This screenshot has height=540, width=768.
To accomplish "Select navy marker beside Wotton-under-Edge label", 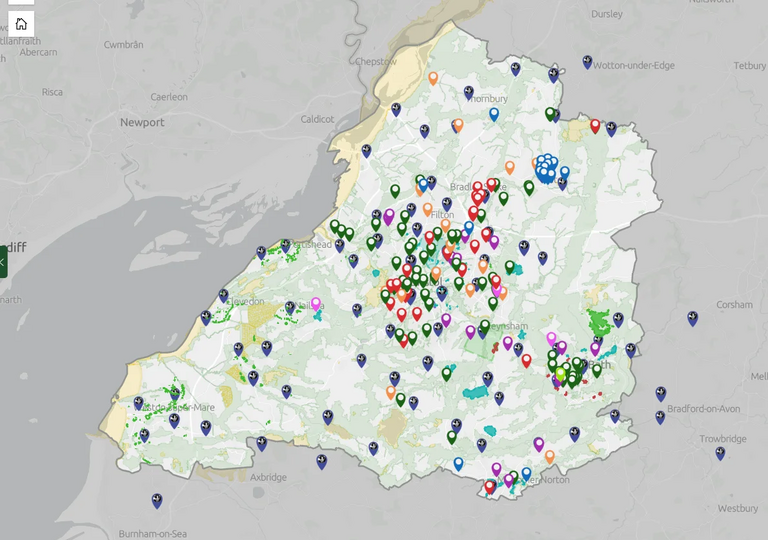I will (587, 62).
